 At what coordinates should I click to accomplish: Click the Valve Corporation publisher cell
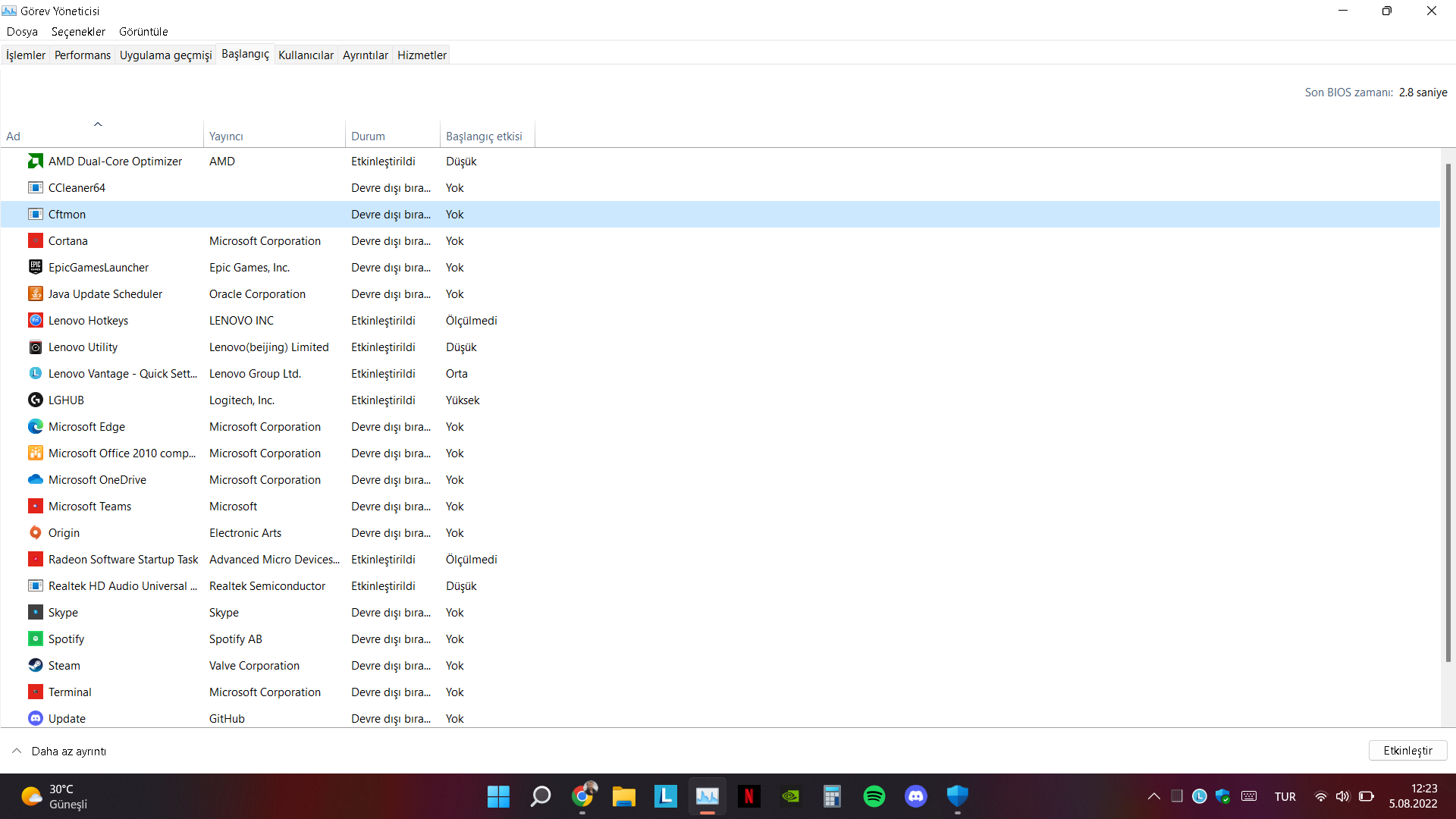coord(254,665)
